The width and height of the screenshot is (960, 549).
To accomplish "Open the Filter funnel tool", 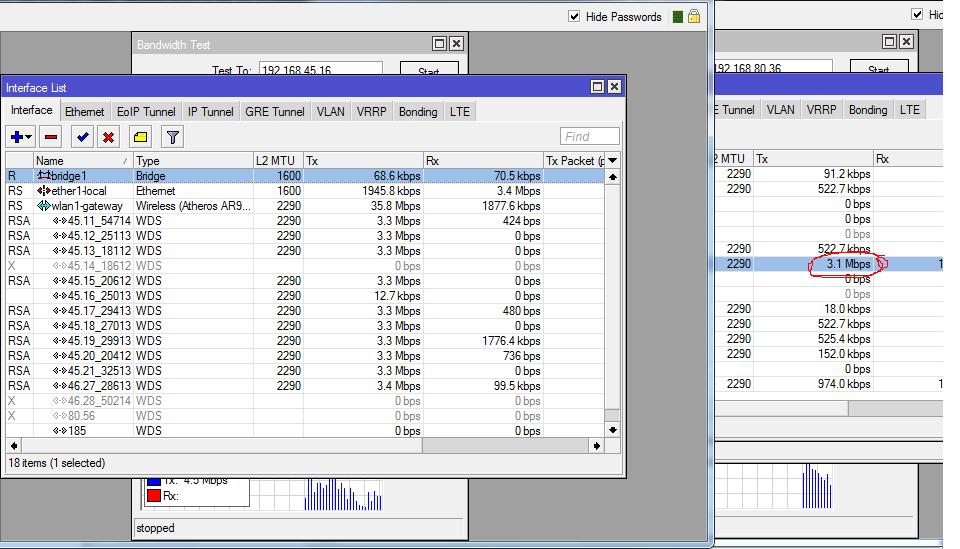I will 172,137.
